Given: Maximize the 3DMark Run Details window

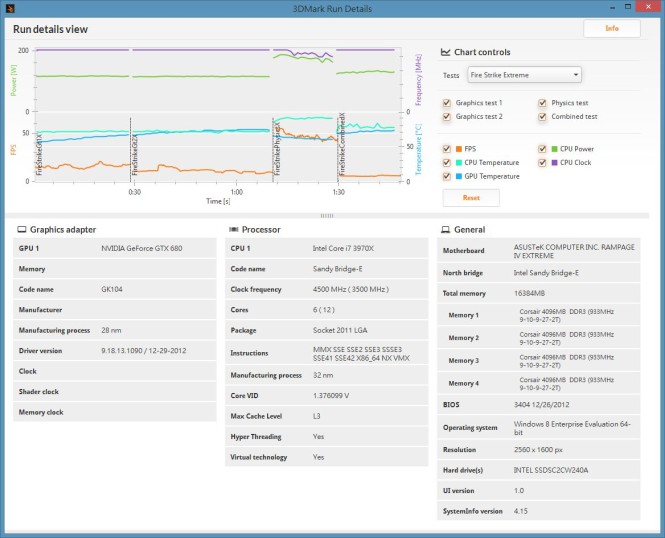Looking at the screenshot, I should [628, 6].
